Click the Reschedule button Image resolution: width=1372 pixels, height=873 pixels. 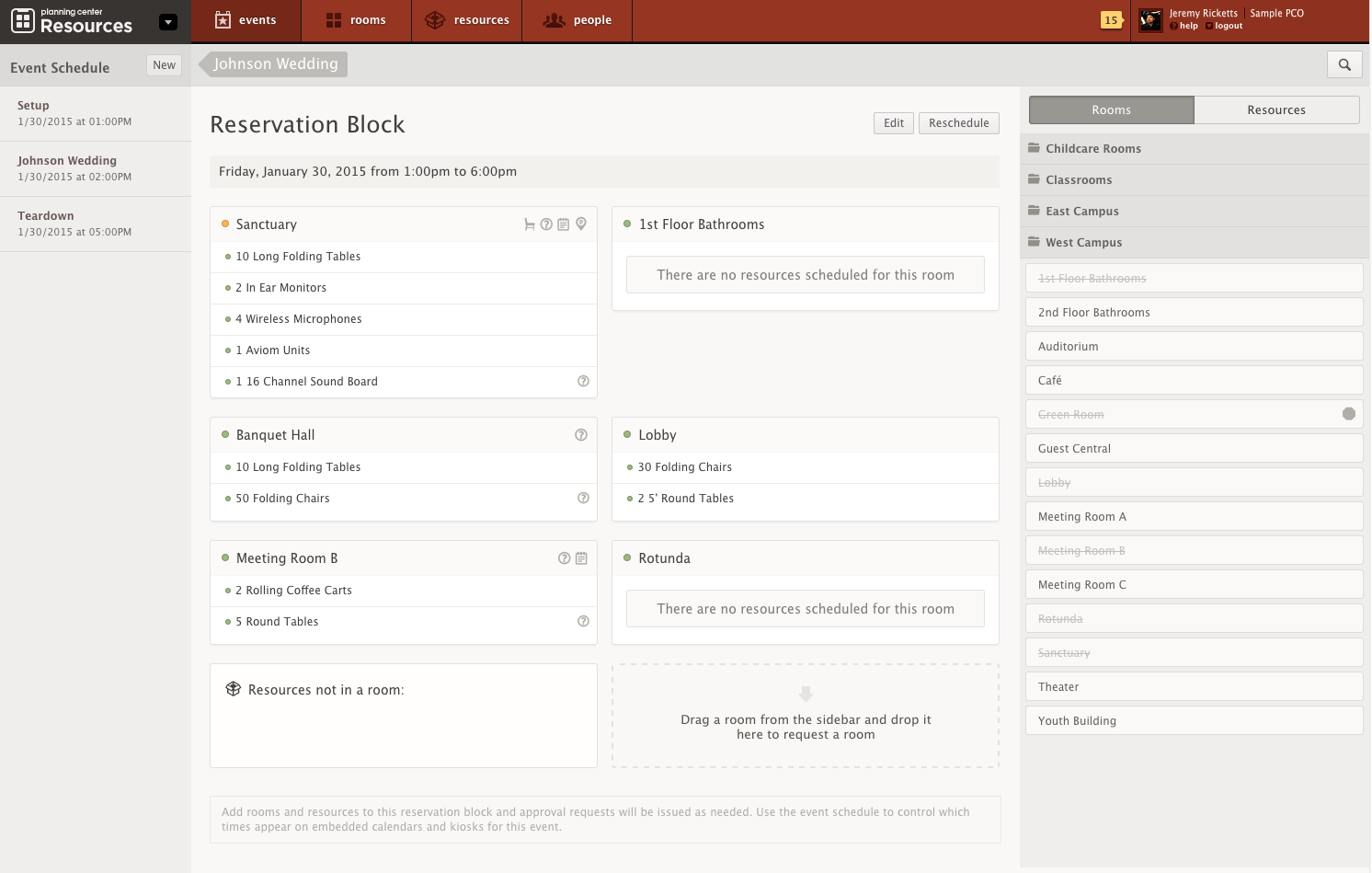tap(958, 123)
